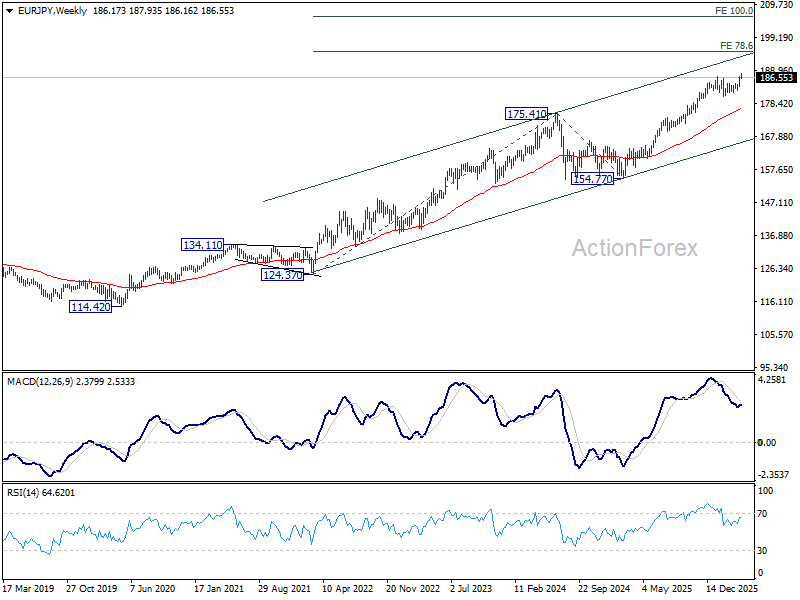Click the 209.700 value on price axis

pyautogui.click(x=776, y=5)
